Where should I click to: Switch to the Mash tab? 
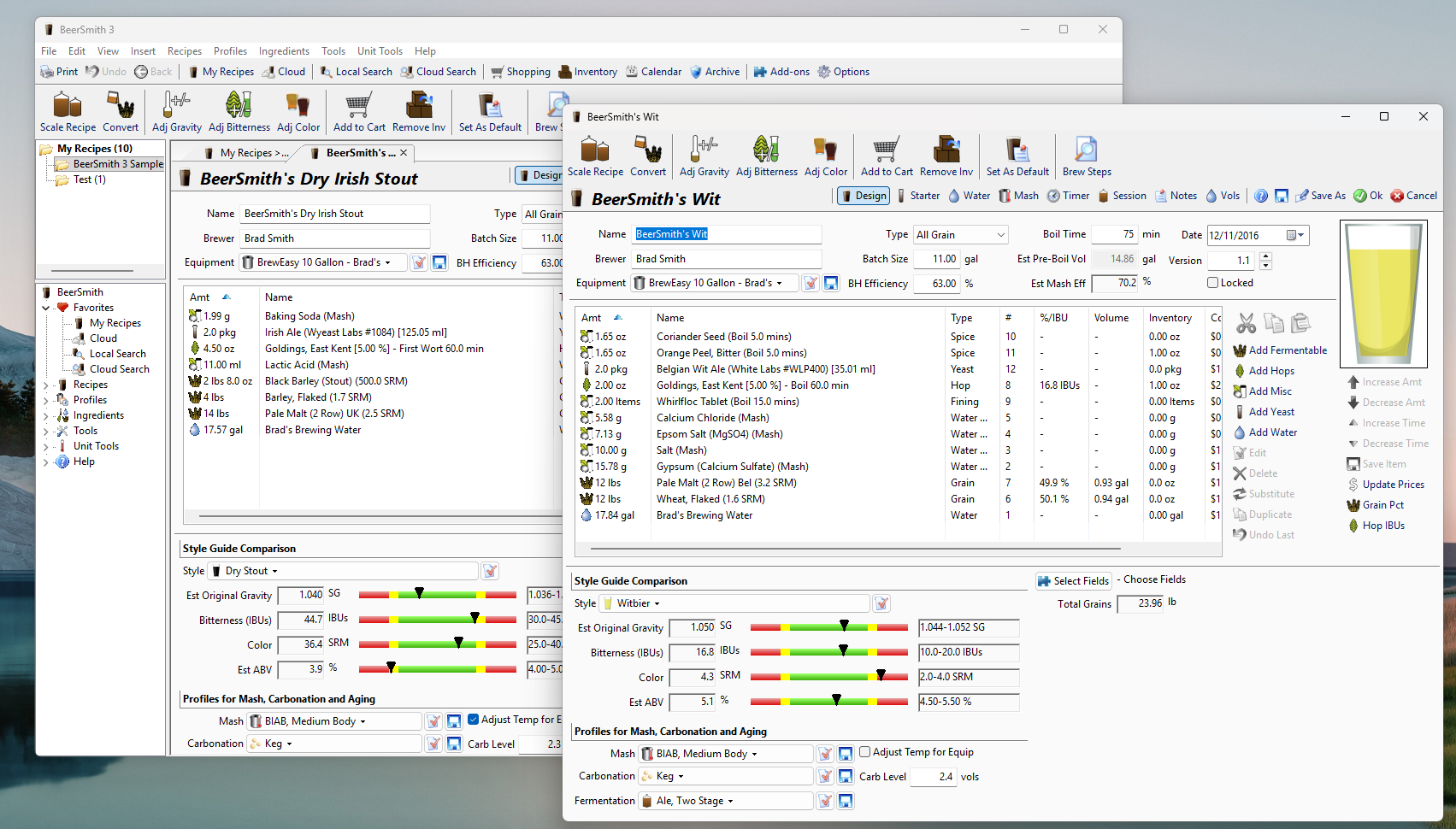coord(1018,196)
